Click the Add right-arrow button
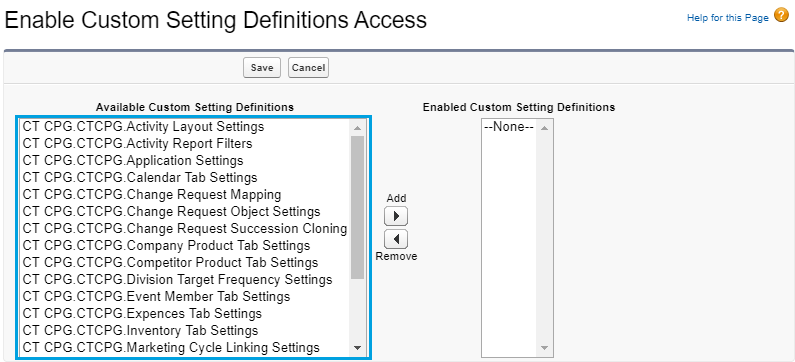Image resolution: width=795 pixels, height=362 pixels. (x=396, y=216)
